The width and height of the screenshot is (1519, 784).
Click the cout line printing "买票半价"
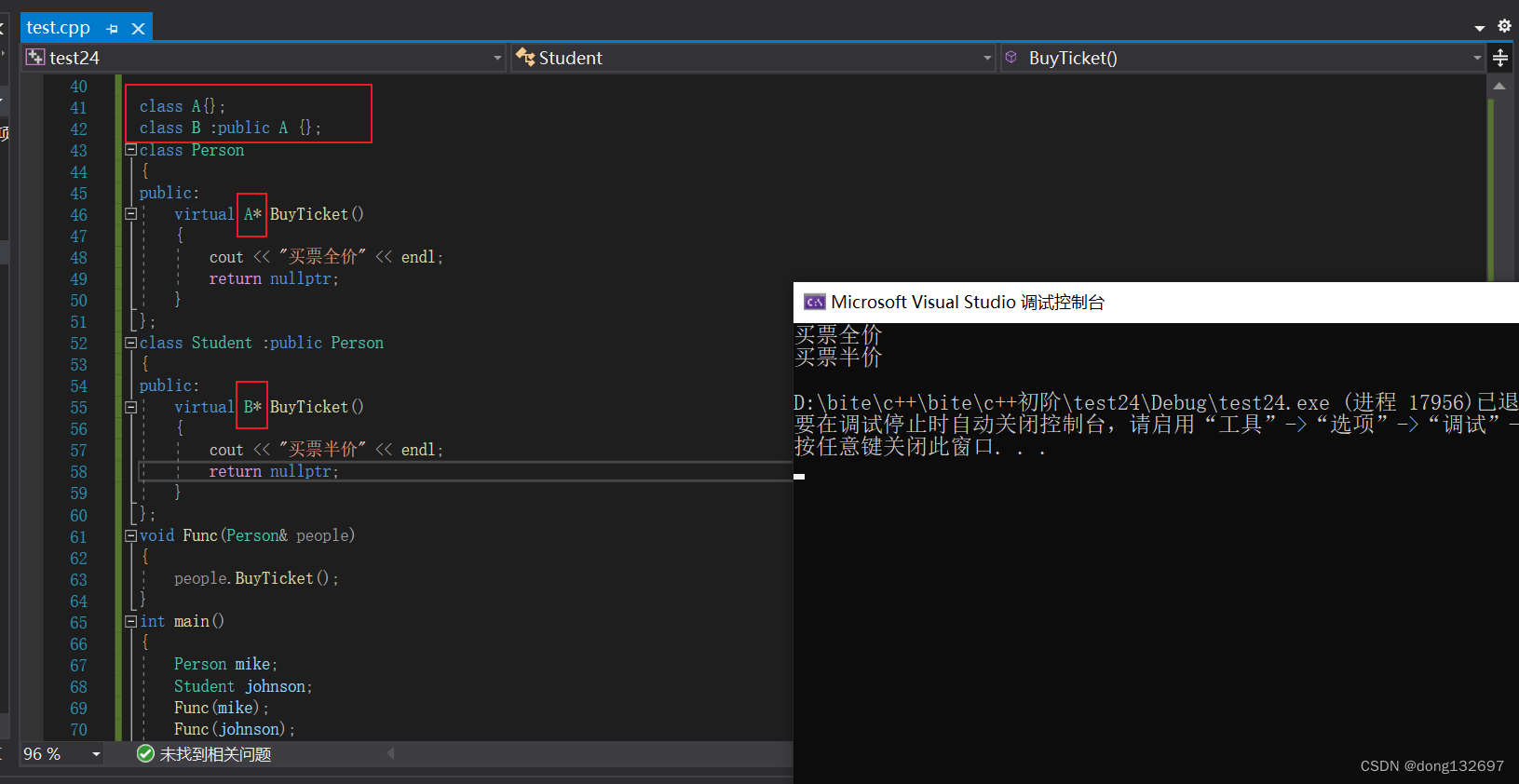326,450
